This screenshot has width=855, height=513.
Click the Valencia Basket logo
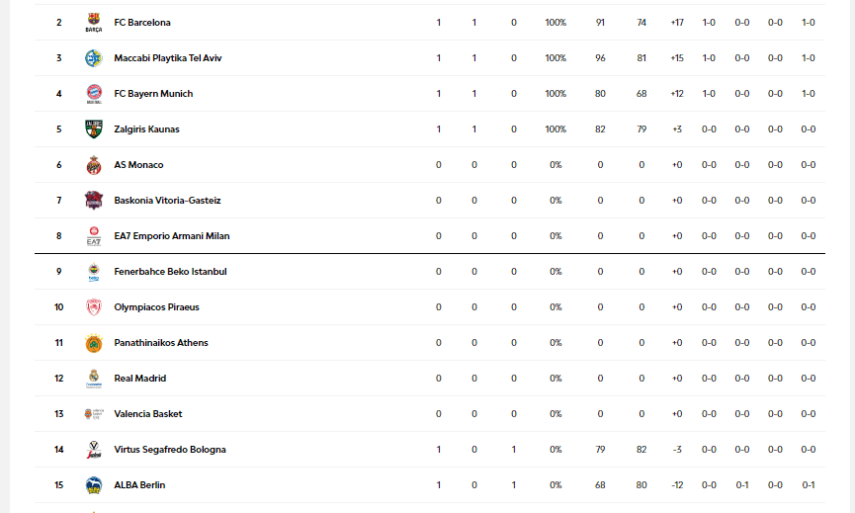tap(93, 414)
